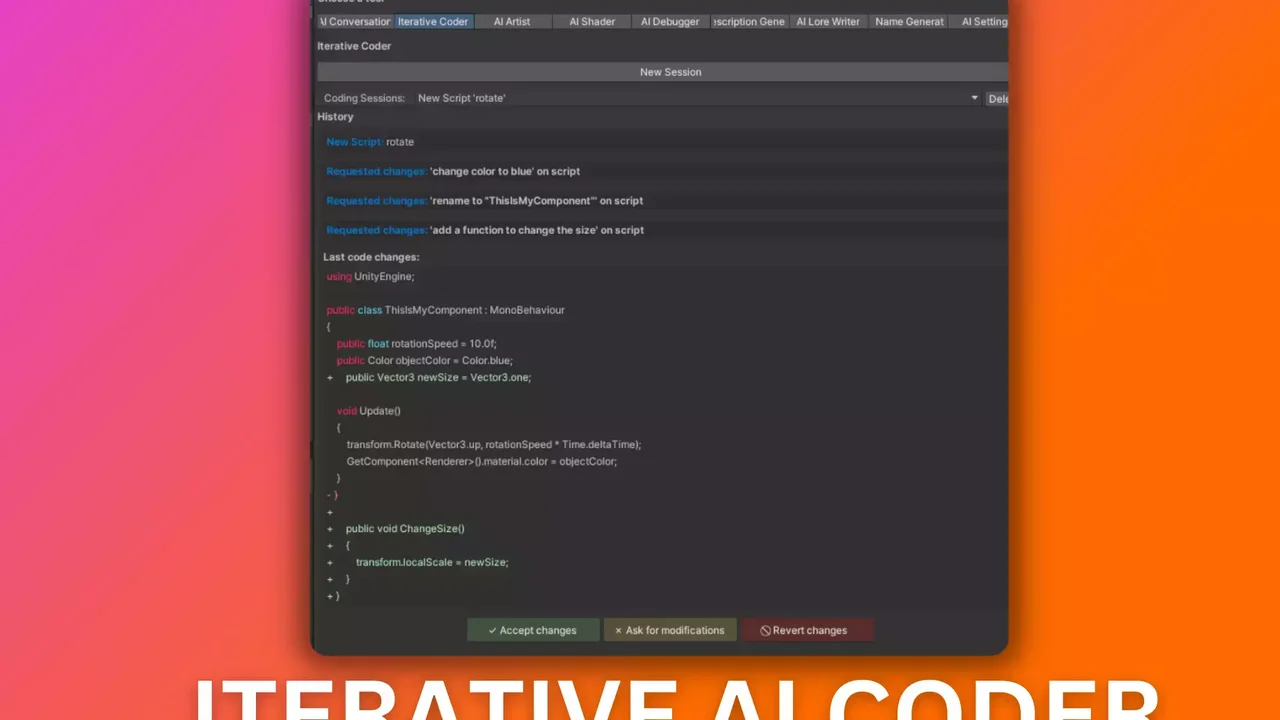Switch to the AI Conversation tab
Image resolution: width=1280 pixels, height=720 pixels.
click(355, 21)
